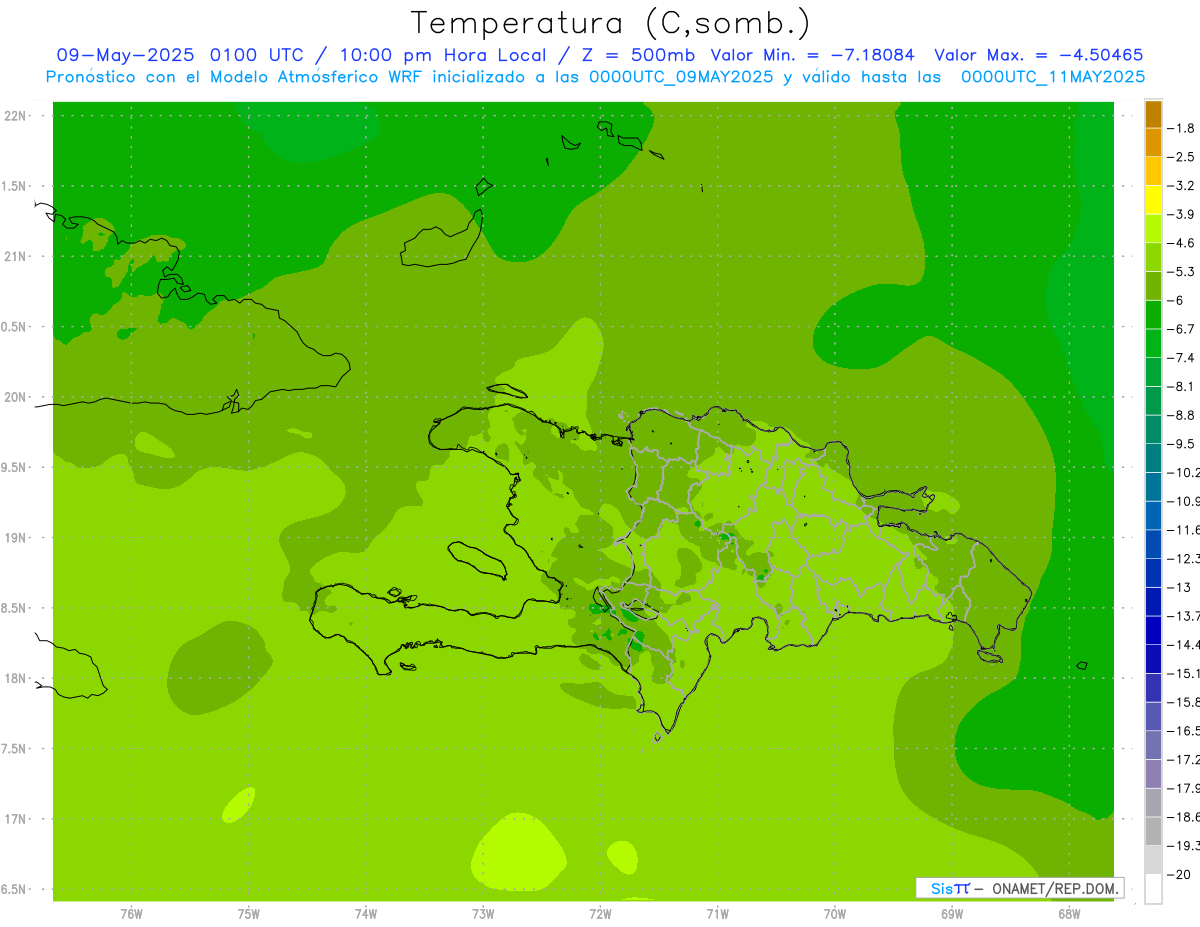Pick the brown swatch above -1.8
The width and height of the screenshot is (1200, 927).
[1153, 114]
